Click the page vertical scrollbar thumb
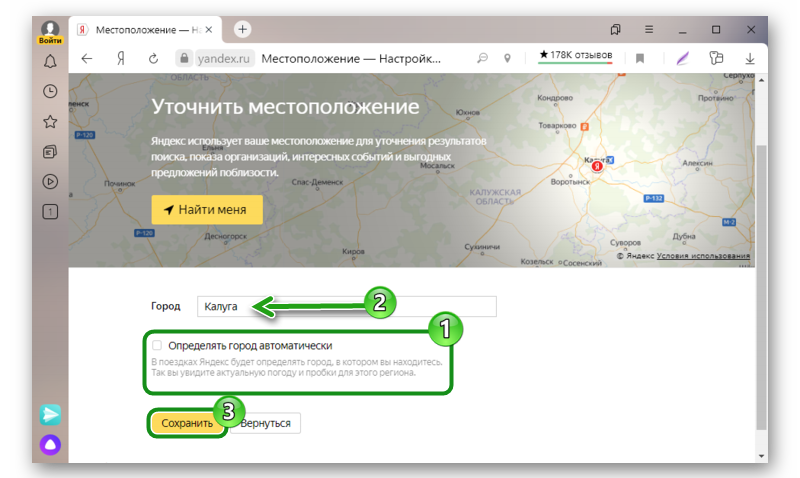The width and height of the screenshot is (800, 478). click(x=761, y=287)
